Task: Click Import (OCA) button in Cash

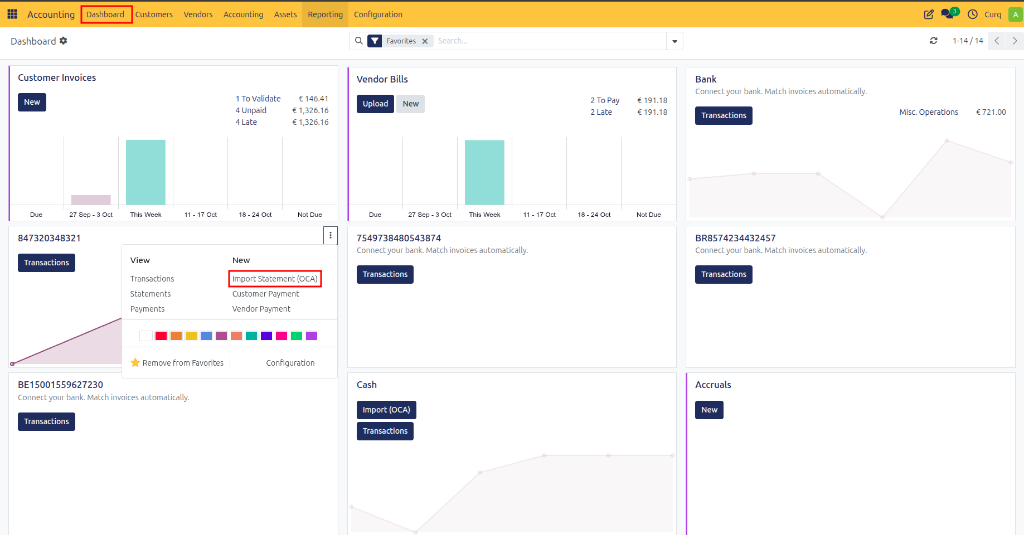Action: (386, 410)
